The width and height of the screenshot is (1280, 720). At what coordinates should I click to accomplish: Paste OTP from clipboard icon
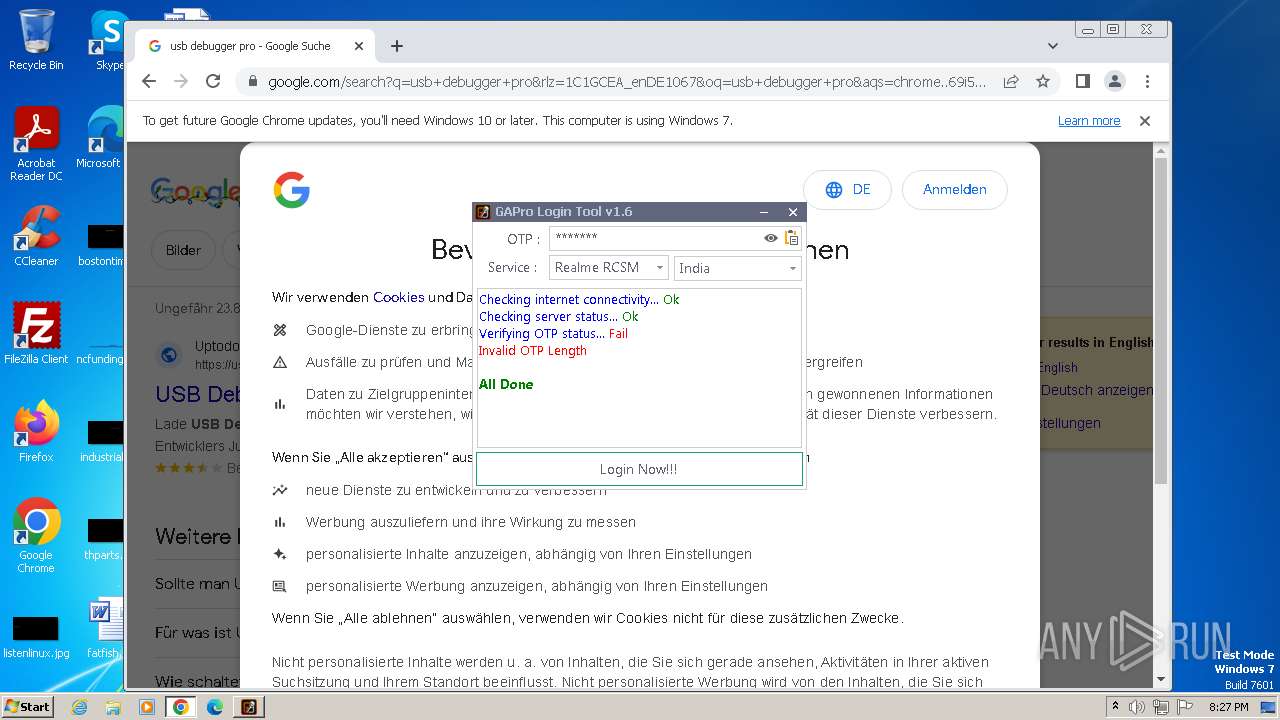(792, 238)
